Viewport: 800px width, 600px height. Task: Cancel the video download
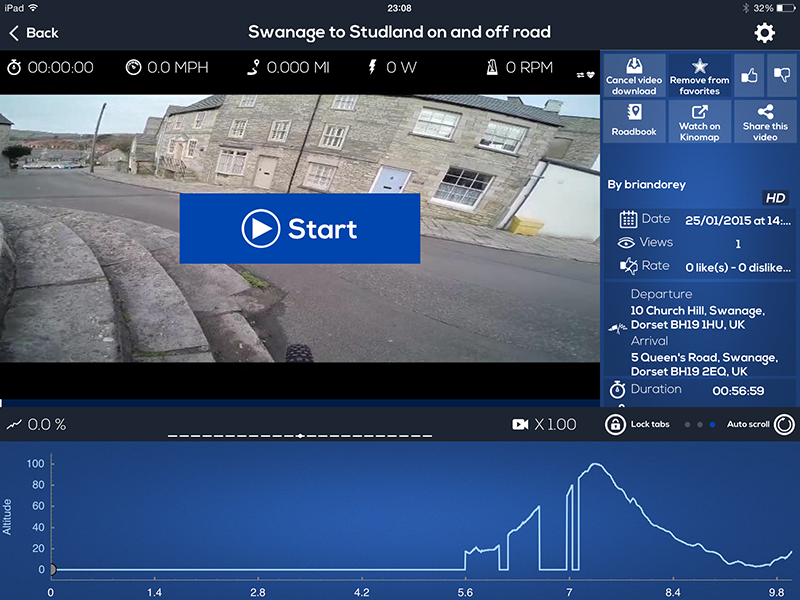634,74
